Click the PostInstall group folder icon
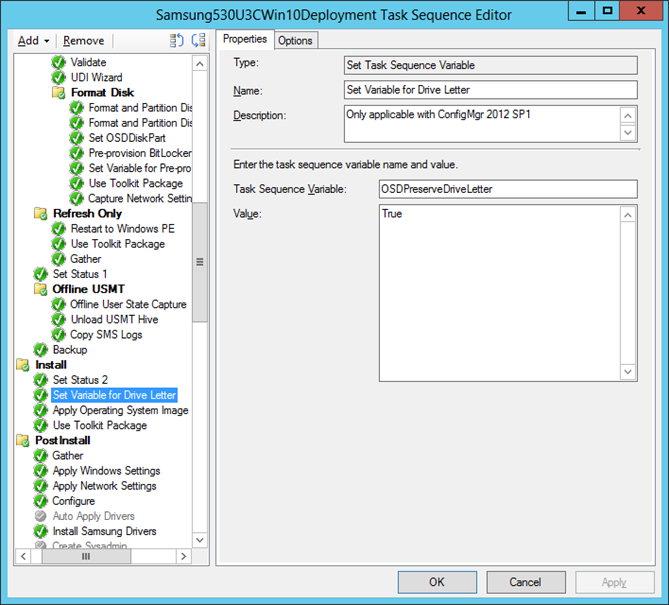 [x=23, y=440]
